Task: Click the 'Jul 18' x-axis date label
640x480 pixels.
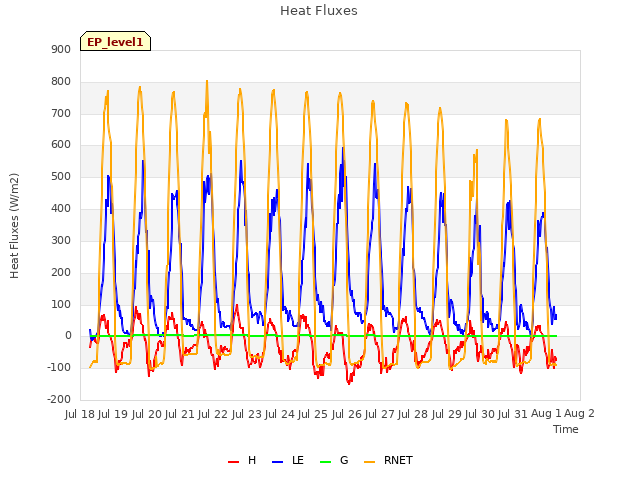Action: point(80,414)
